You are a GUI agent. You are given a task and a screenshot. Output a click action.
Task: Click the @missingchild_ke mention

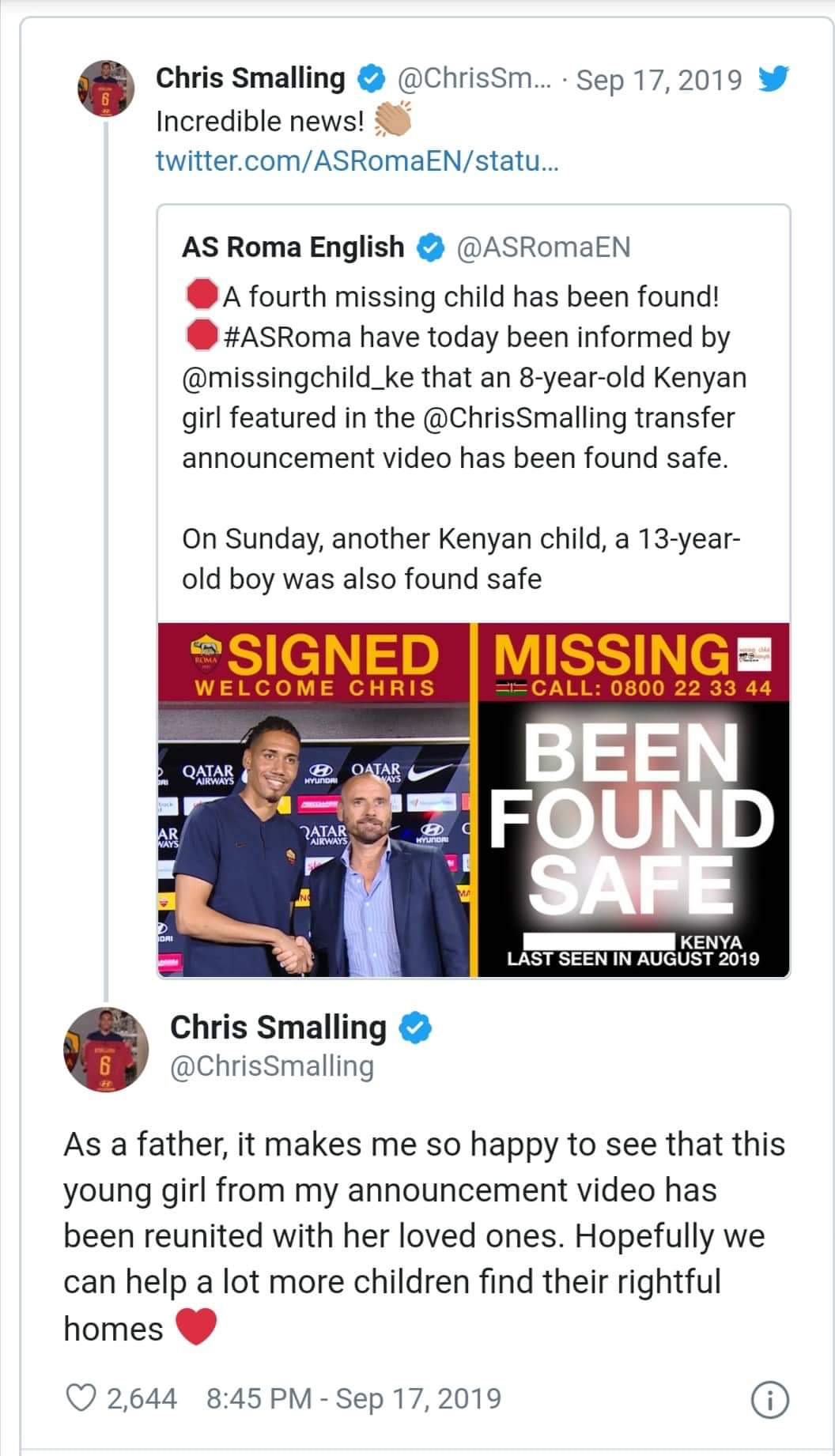coord(298,377)
